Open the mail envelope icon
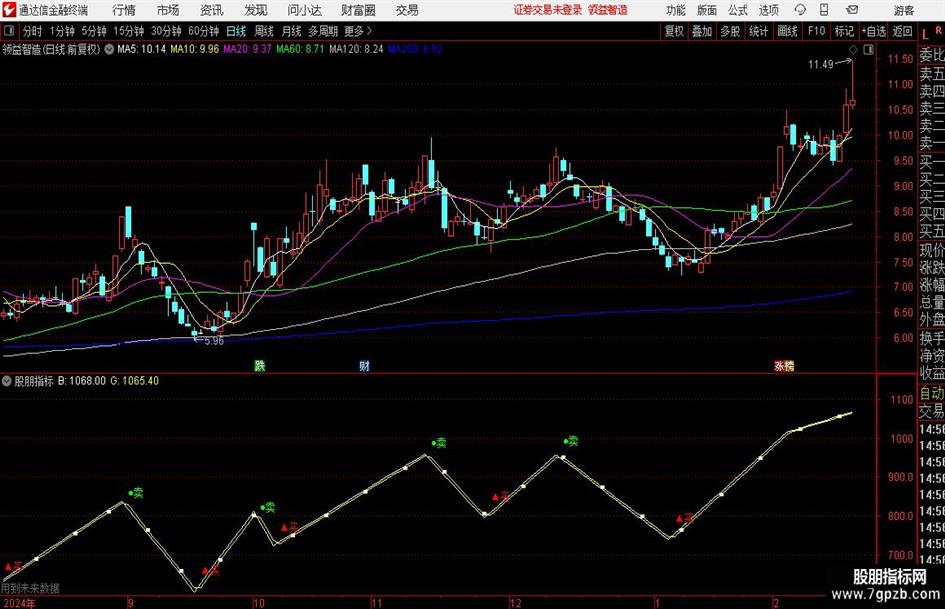This screenshot has height=609, width=945. tap(852, 10)
